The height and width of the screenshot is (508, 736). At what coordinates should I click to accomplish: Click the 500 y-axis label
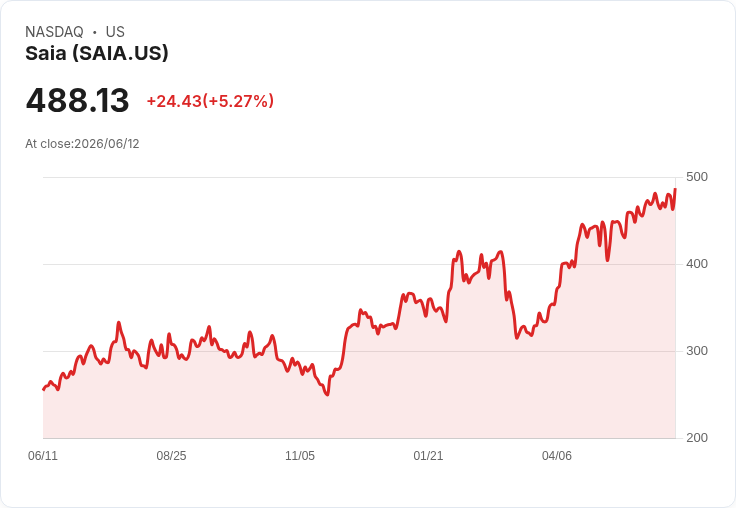pyautogui.click(x=697, y=177)
